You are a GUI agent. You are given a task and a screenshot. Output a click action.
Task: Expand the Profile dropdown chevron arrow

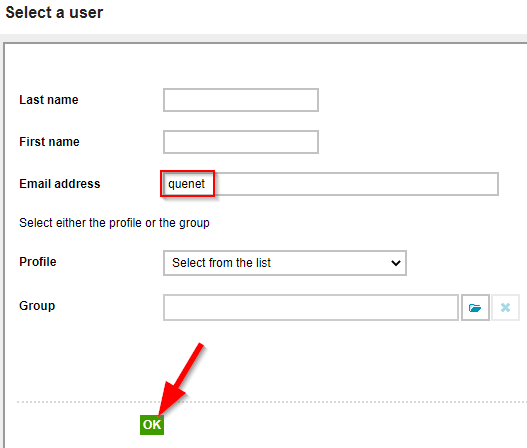pyautogui.click(x=396, y=263)
